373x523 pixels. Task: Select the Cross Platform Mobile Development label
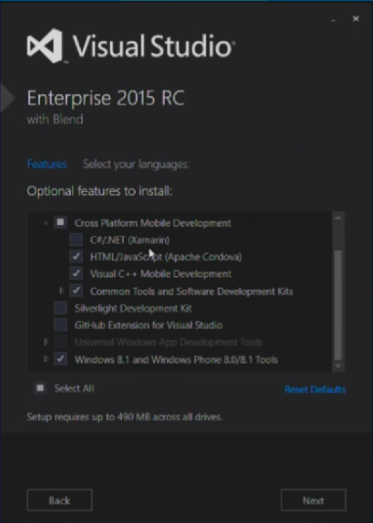tap(153, 223)
